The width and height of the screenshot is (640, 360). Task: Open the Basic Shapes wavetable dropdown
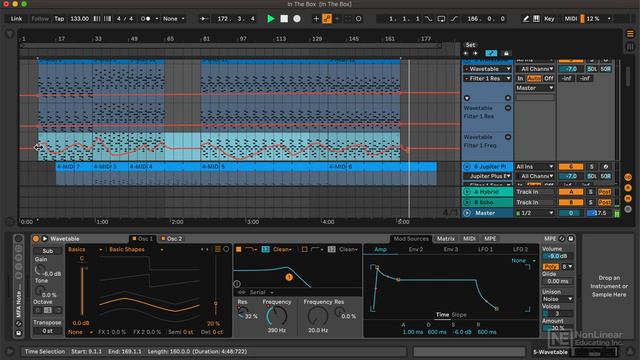point(136,249)
